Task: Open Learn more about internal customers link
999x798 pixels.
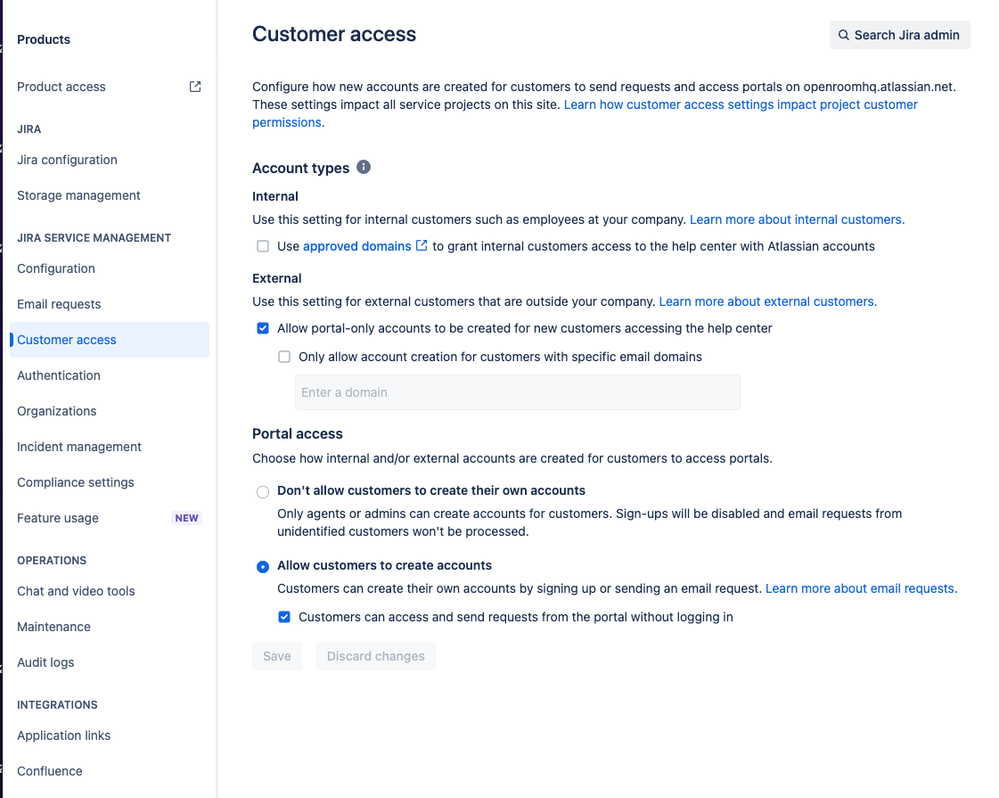Action: pos(797,219)
